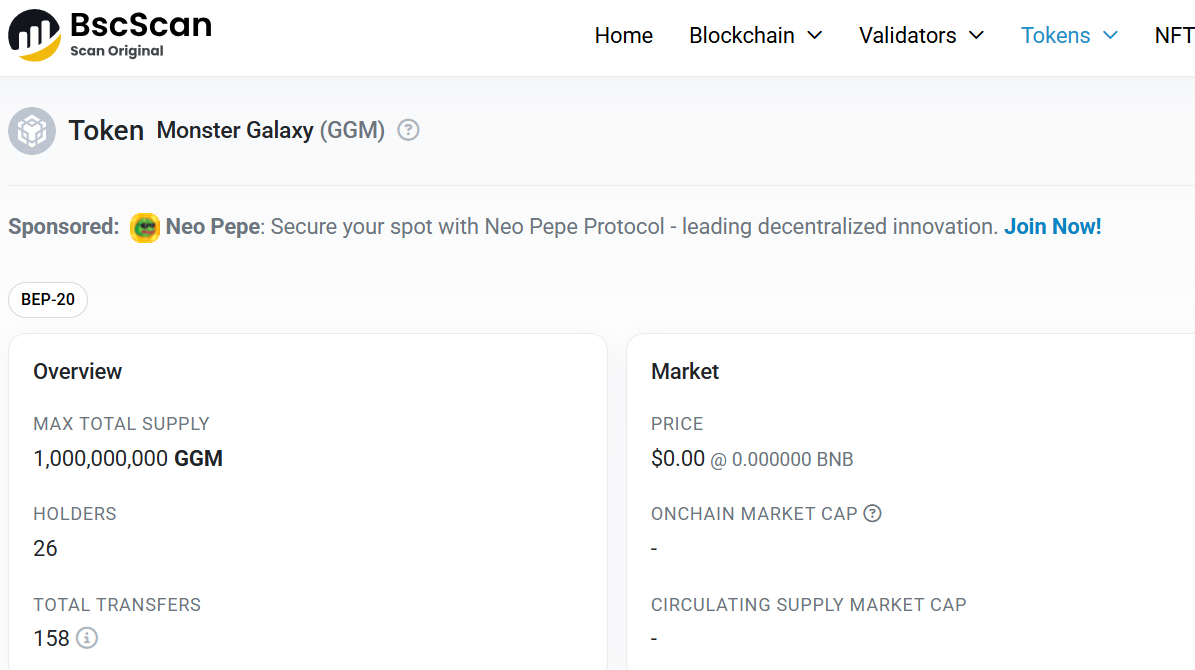Open the Validators dropdown menu
1195x670 pixels.
(x=921, y=36)
